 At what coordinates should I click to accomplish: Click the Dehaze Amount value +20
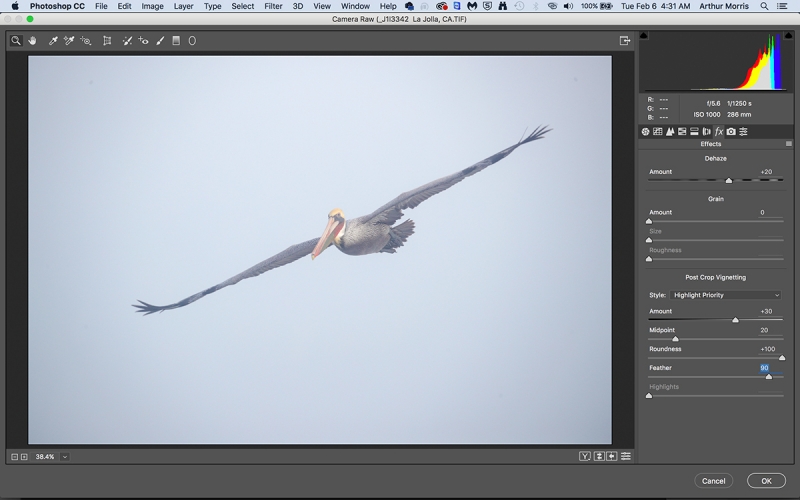[766, 172]
